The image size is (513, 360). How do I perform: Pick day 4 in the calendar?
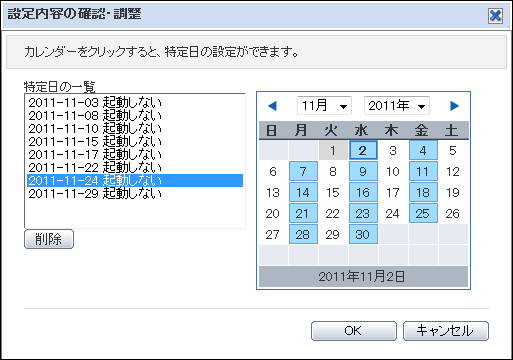[423, 150]
